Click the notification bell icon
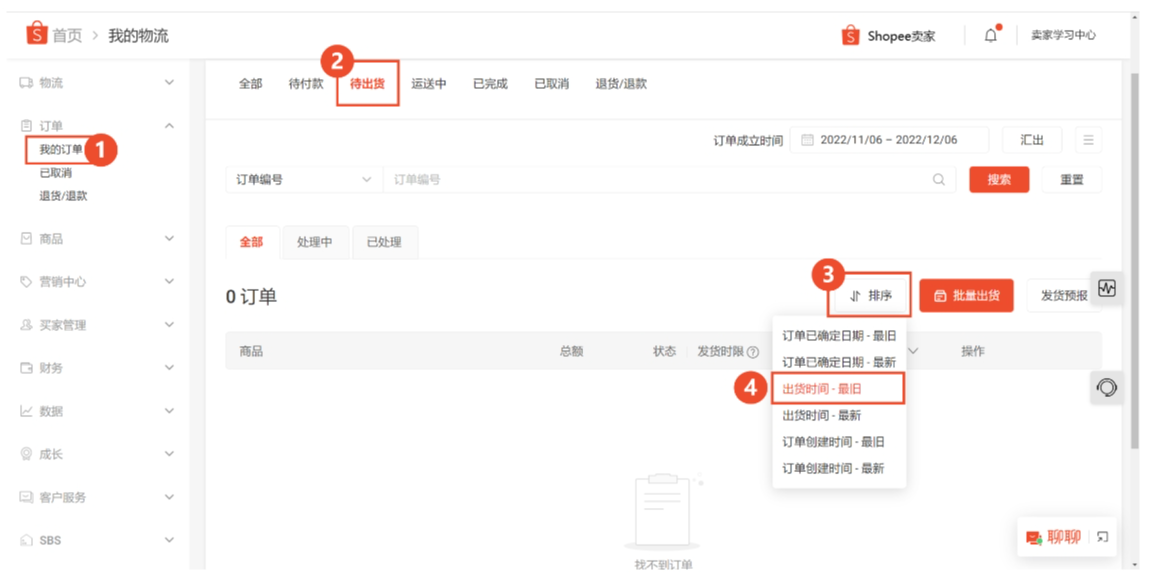1149x583 pixels. 989,33
